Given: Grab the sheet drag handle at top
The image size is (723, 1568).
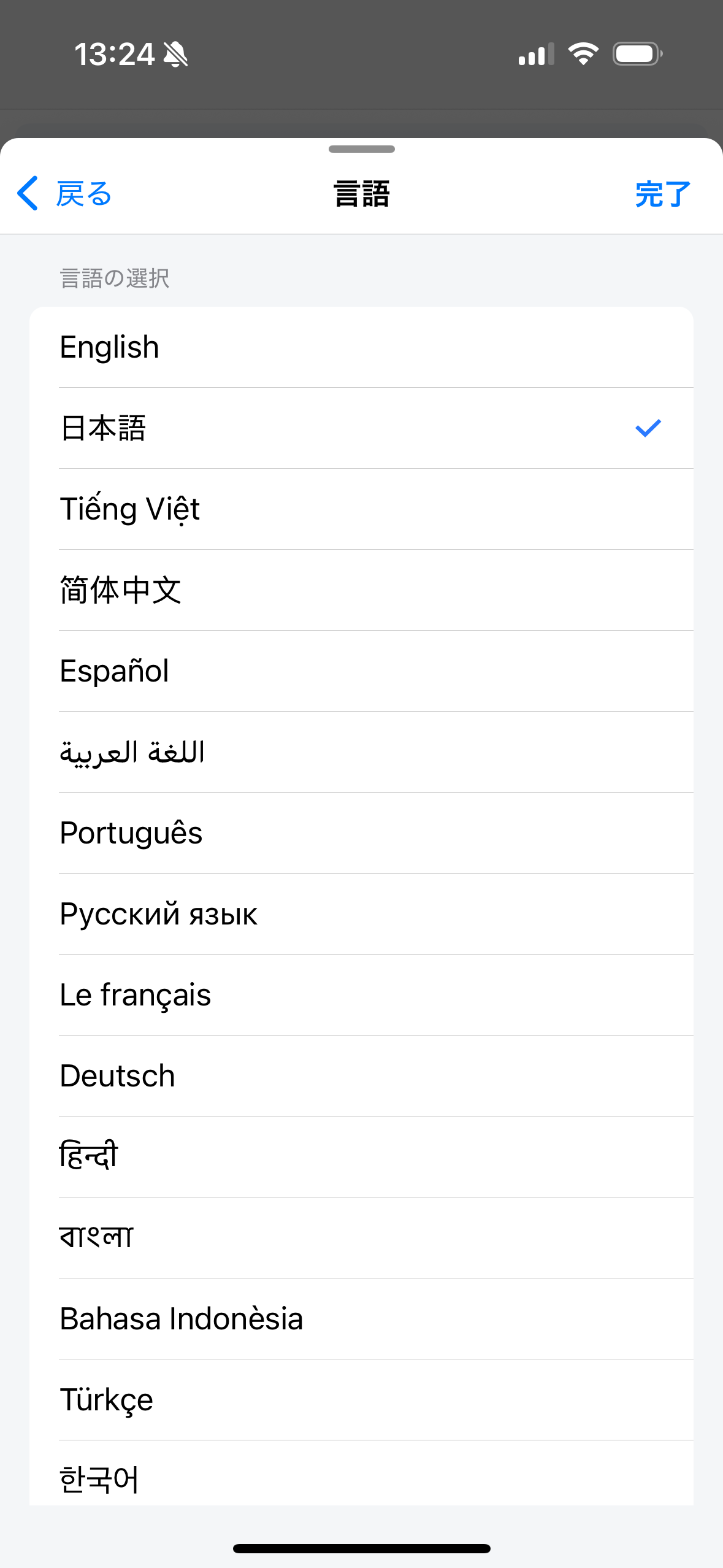Looking at the screenshot, I should (361, 149).
